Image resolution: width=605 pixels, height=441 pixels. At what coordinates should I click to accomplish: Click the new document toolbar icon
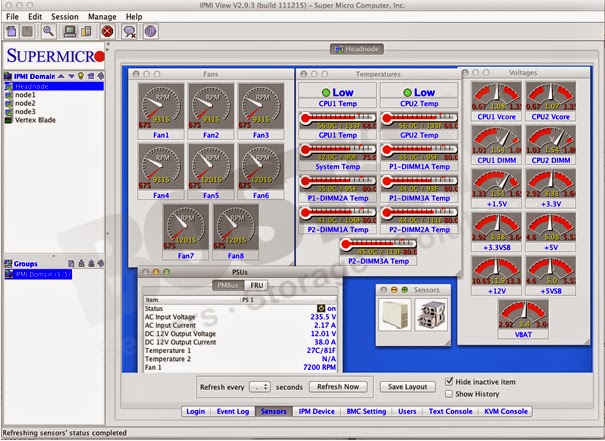[12, 31]
